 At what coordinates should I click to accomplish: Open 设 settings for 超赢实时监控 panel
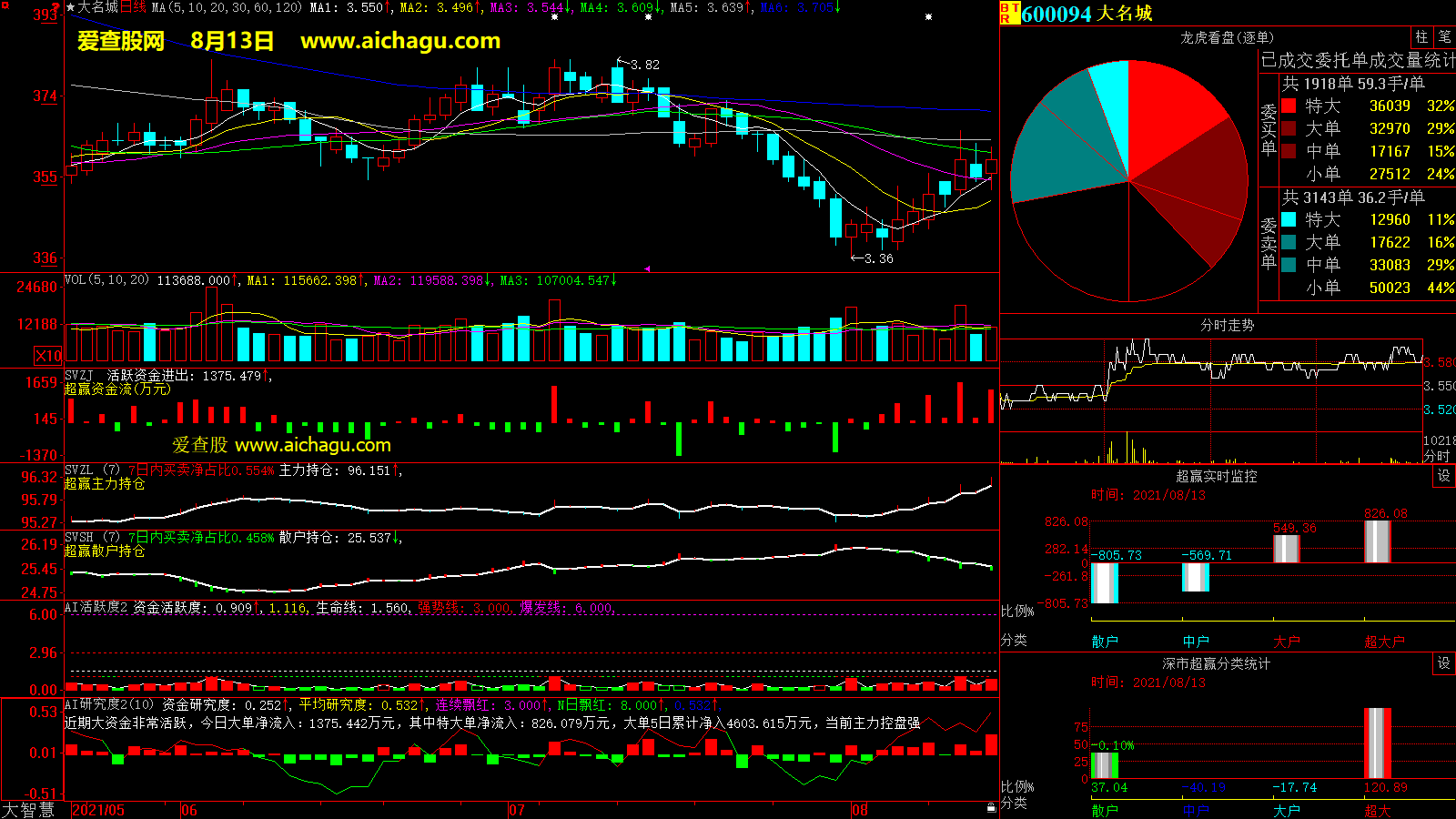[1443, 476]
